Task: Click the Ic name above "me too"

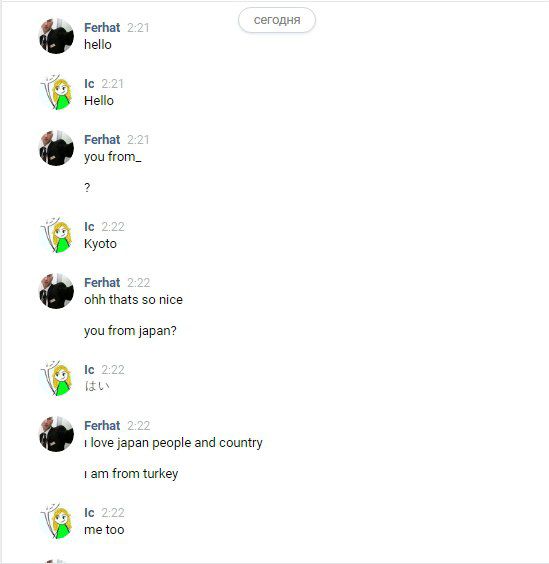Action: point(89,513)
